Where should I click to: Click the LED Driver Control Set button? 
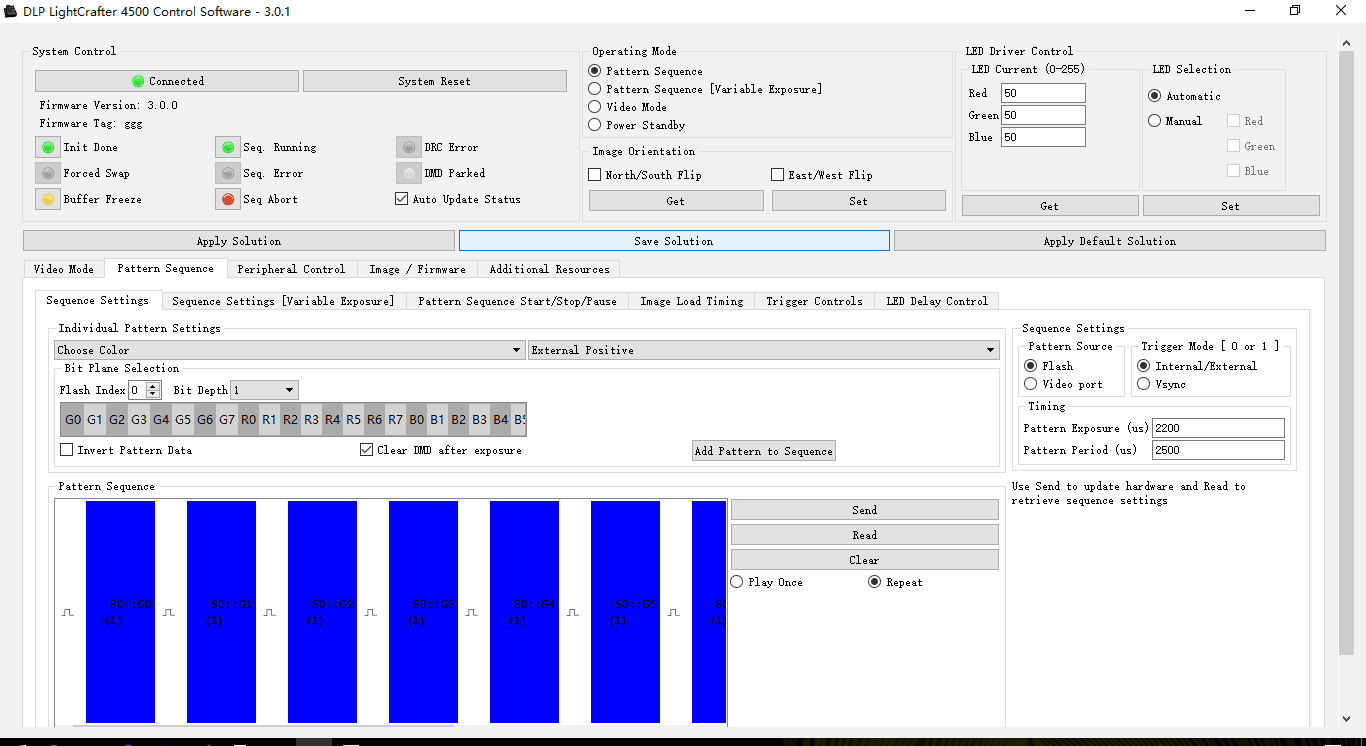point(1231,206)
